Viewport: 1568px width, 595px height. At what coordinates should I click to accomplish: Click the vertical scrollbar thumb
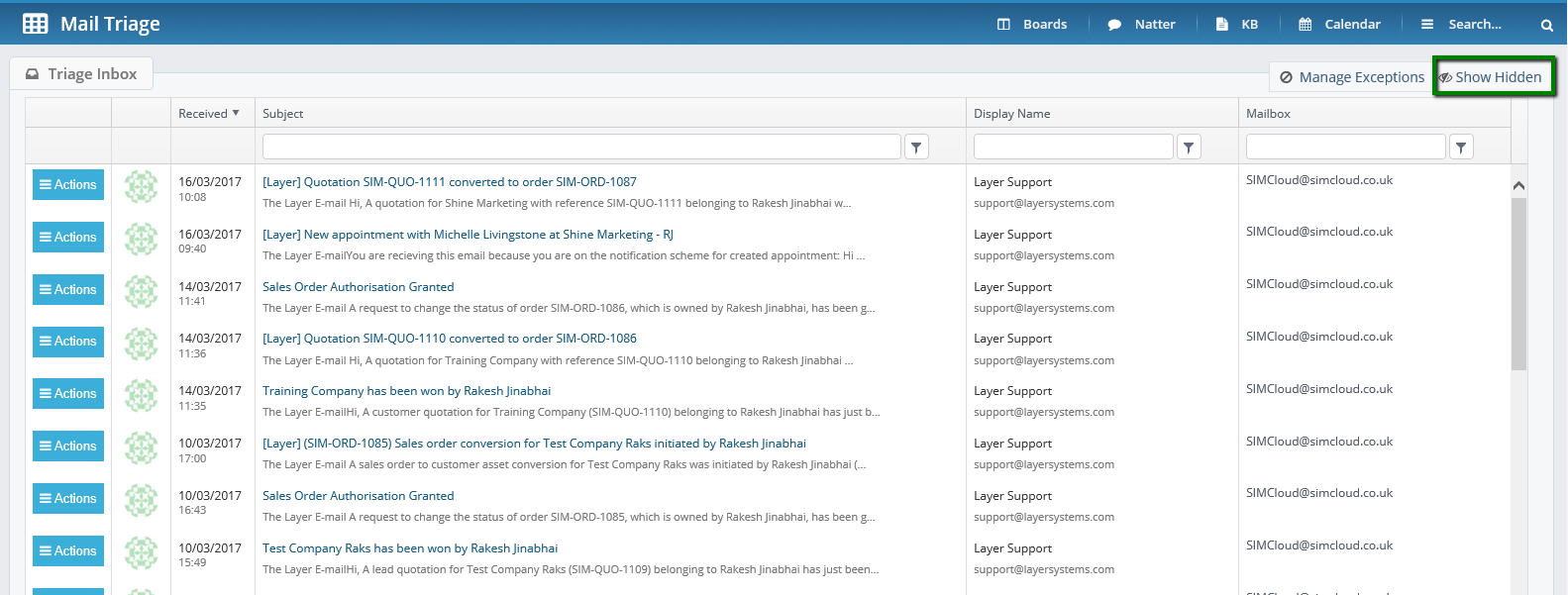[x=1518, y=283]
